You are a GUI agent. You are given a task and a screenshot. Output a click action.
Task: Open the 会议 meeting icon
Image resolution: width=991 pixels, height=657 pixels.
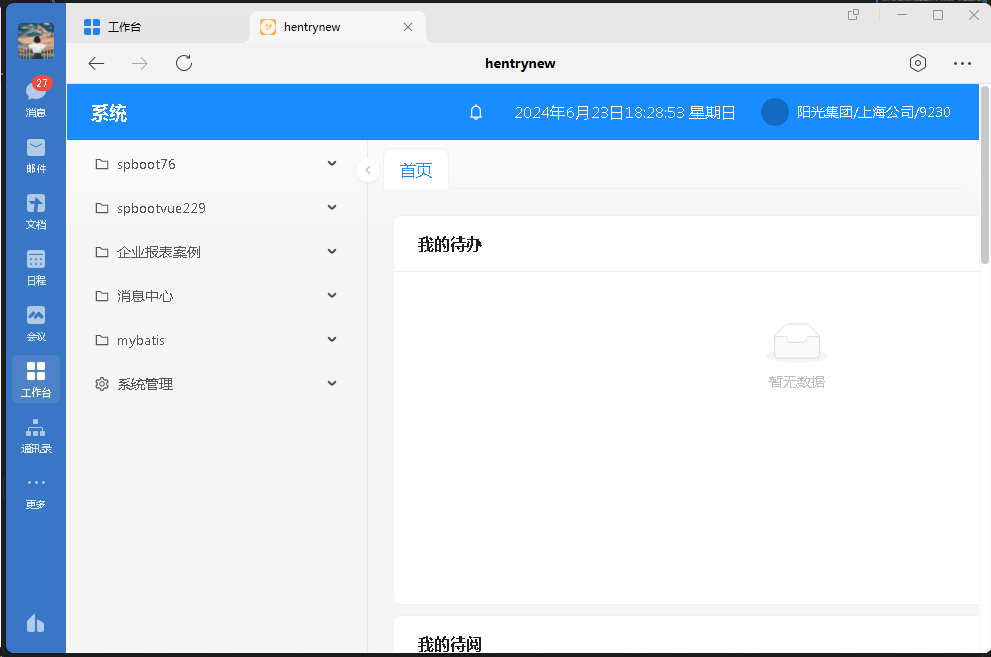(x=36, y=323)
